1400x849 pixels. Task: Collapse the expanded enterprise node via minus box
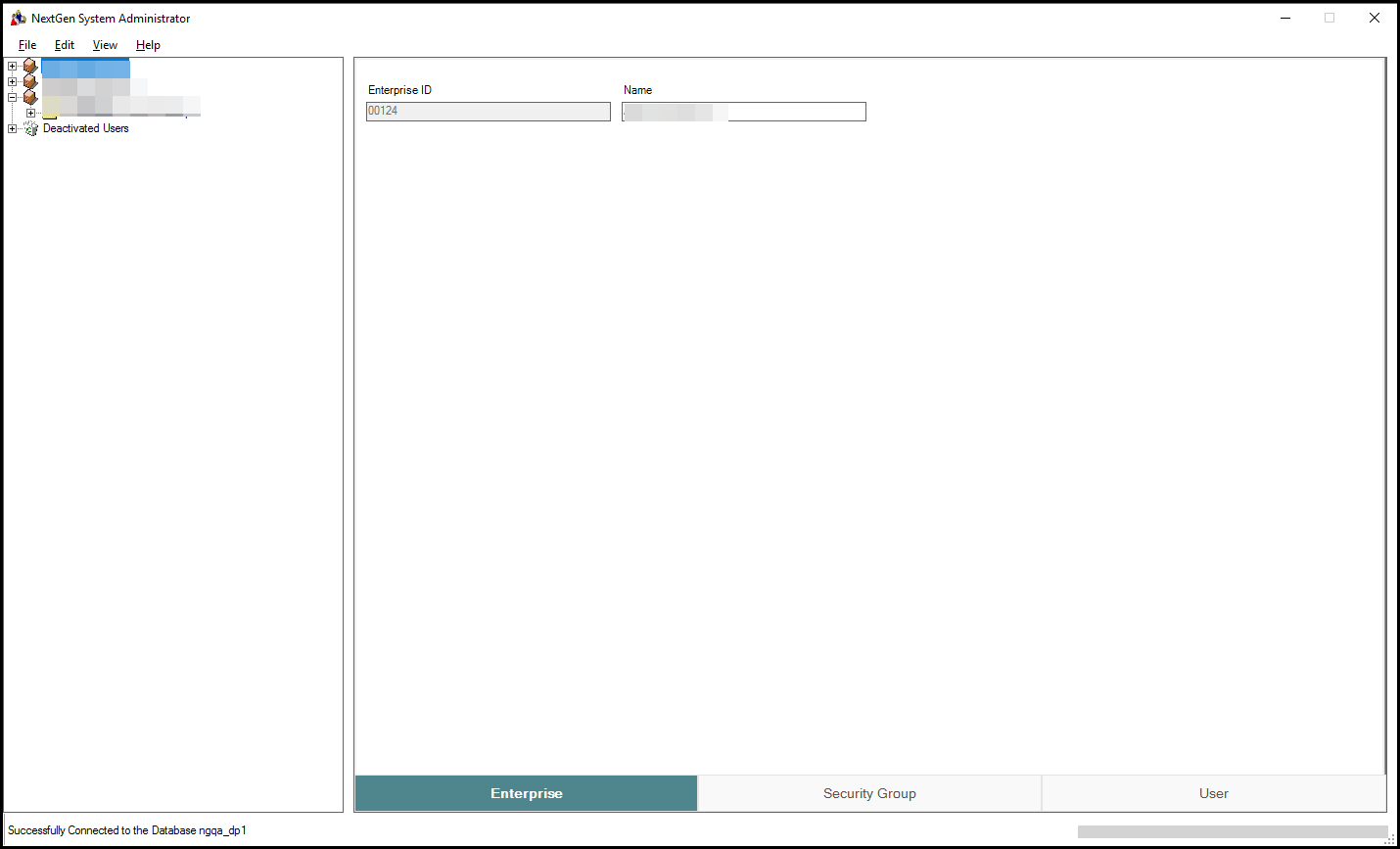12,97
